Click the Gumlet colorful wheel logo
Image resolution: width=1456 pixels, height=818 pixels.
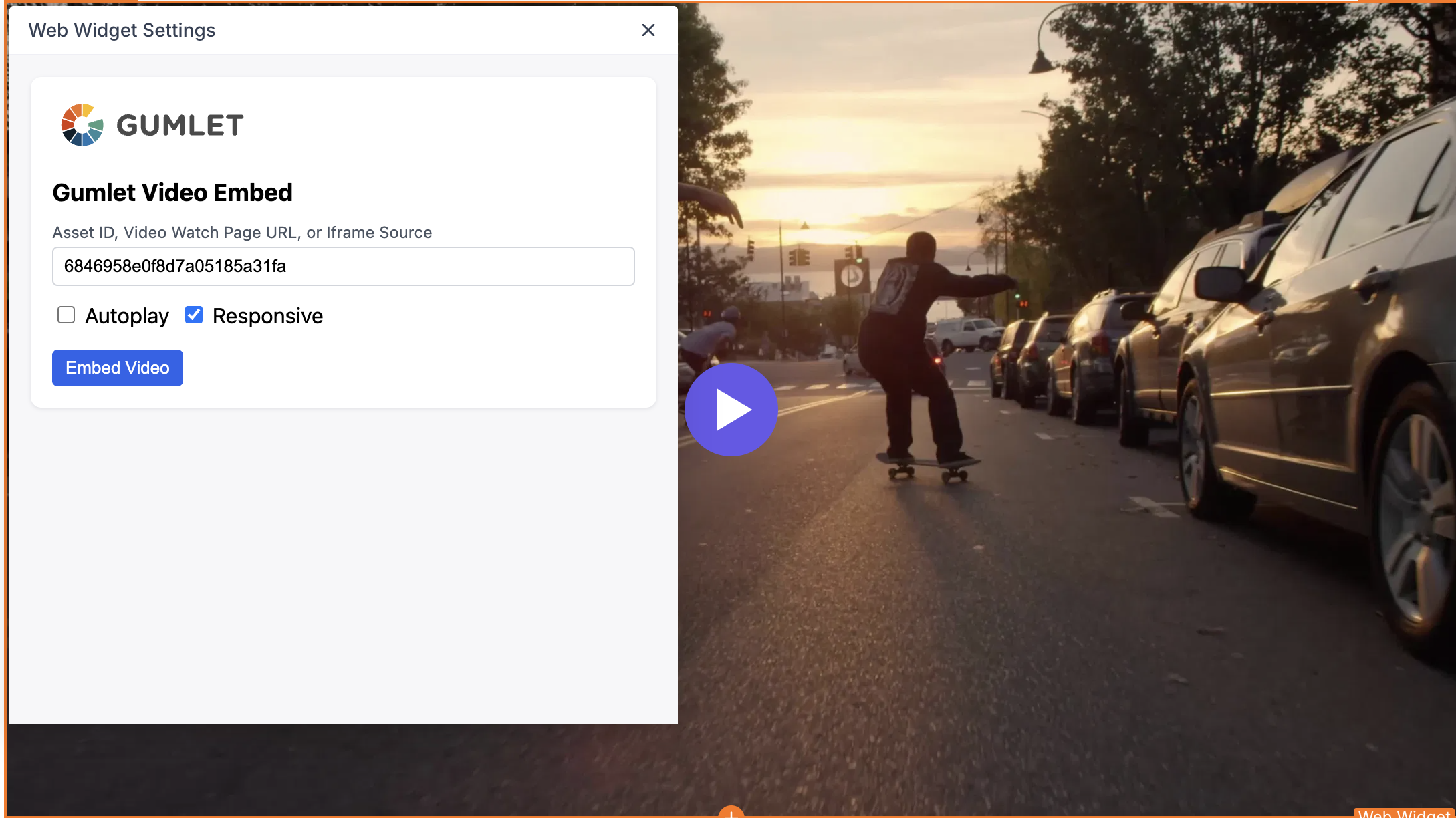(82, 125)
